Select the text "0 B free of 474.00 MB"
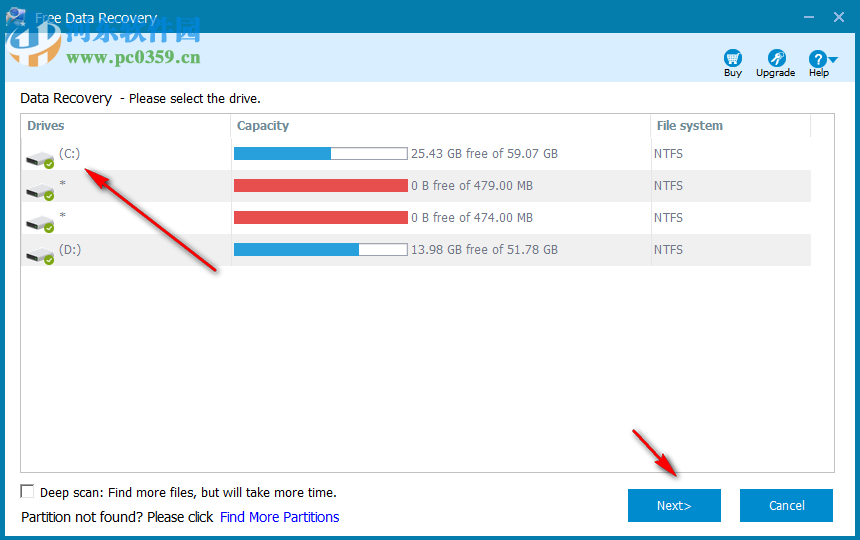This screenshot has height=540, width=860. tap(472, 218)
